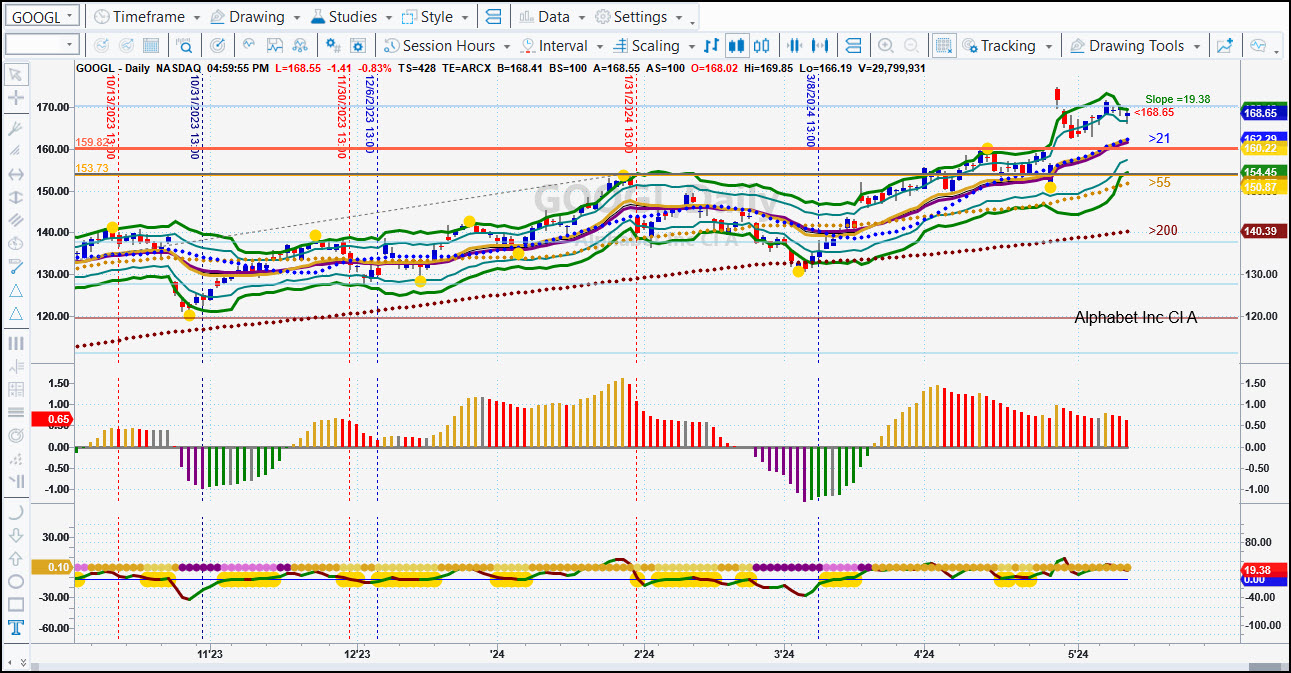
Task: Select the arc drawing tool
Action: coord(16,511)
